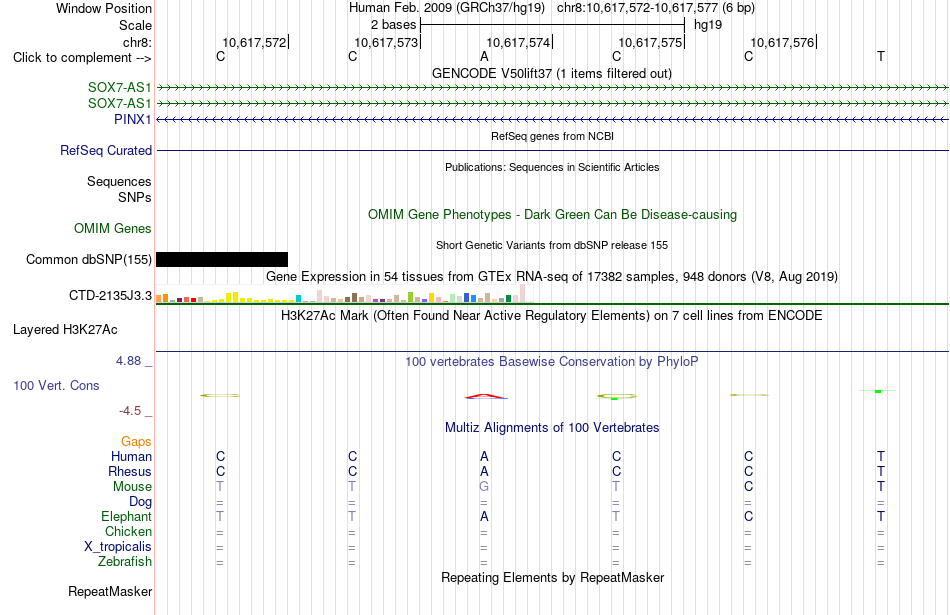Image resolution: width=950 pixels, height=615 pixels.
Task: Click the black dbSNP variant block
Action: pyautogui.click(x=222, y=259)
